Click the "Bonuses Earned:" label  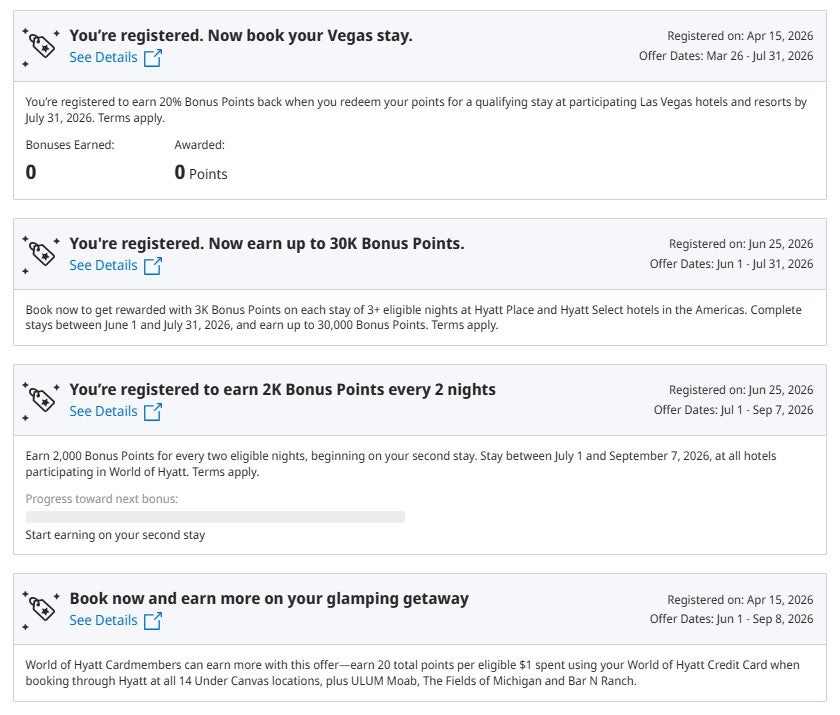coord(70,145)
